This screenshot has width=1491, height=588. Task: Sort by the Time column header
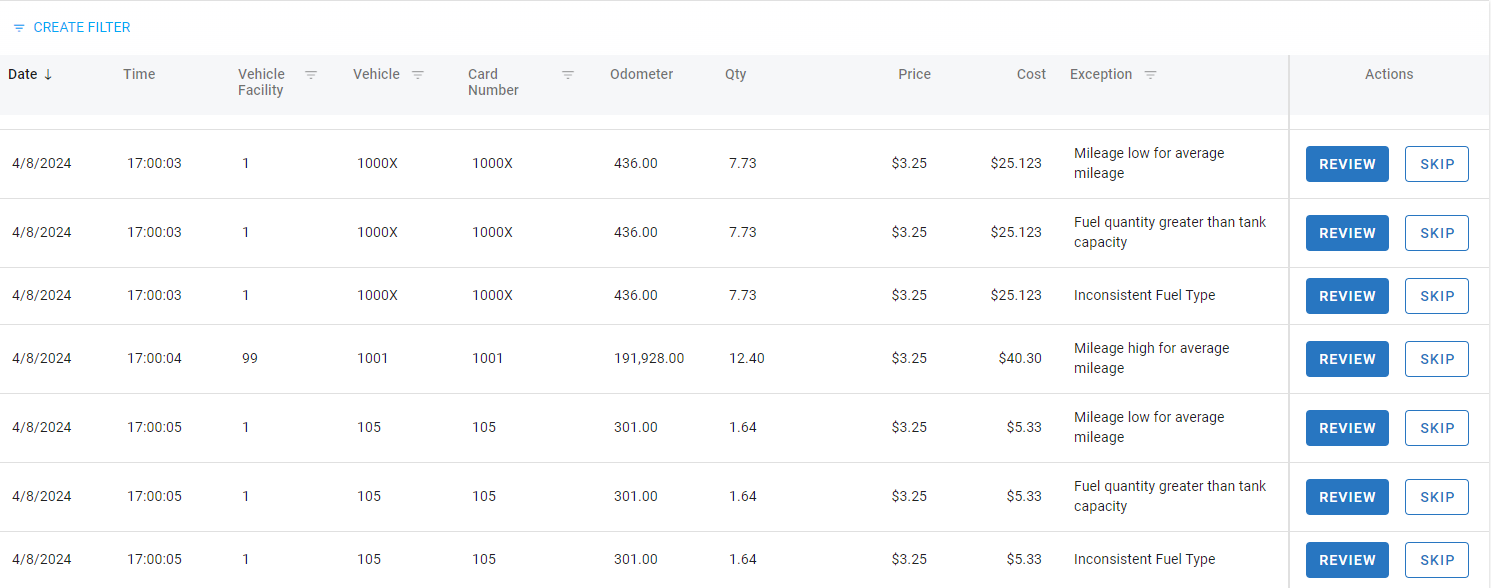pyautogui.click(x=139, y=75)
